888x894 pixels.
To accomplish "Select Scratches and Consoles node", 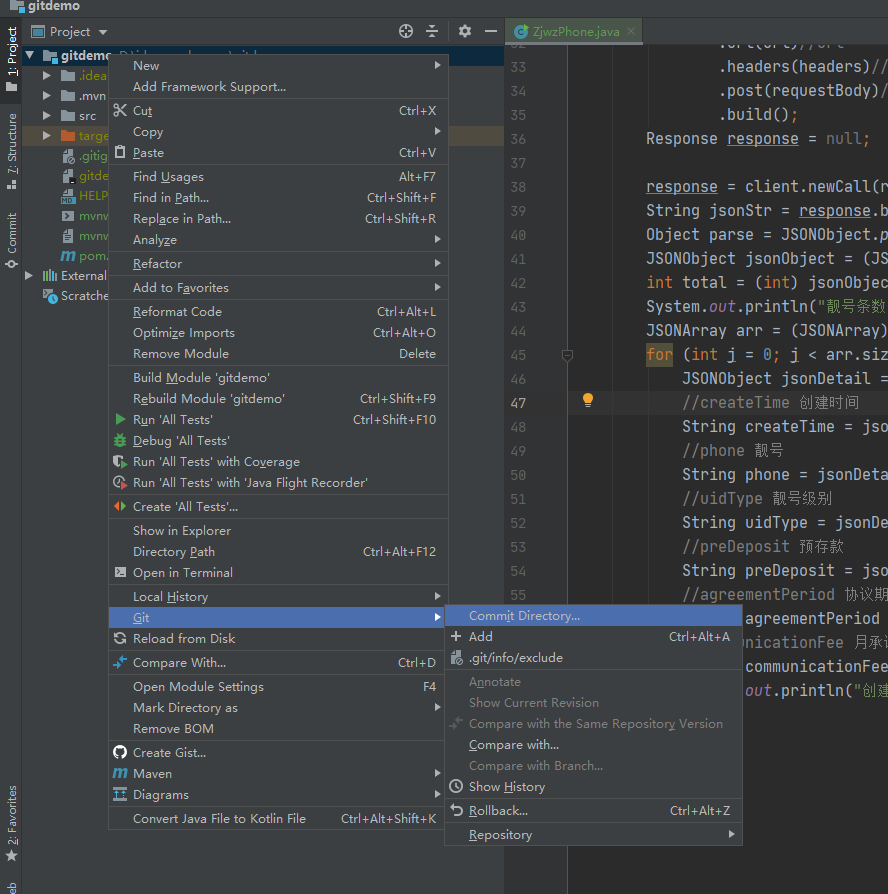I will pyautogui.click(x=75, y=296).
